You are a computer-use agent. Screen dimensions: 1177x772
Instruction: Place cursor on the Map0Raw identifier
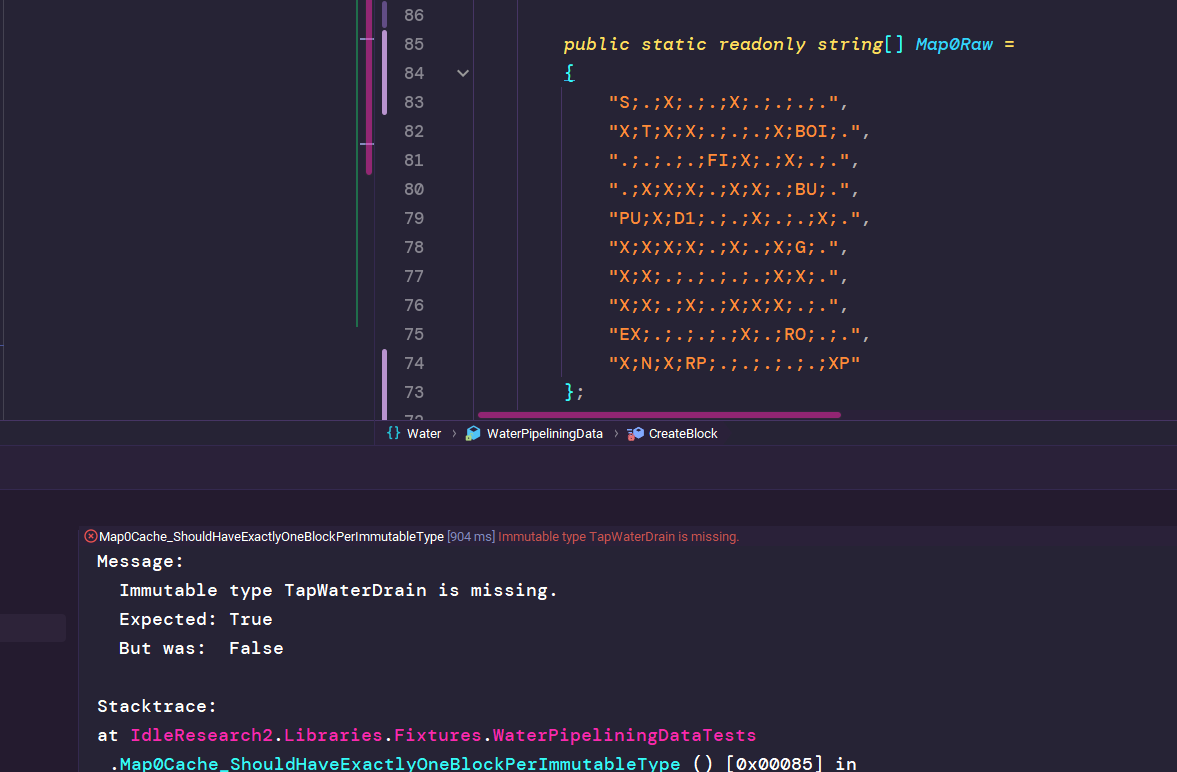point(954,44)
